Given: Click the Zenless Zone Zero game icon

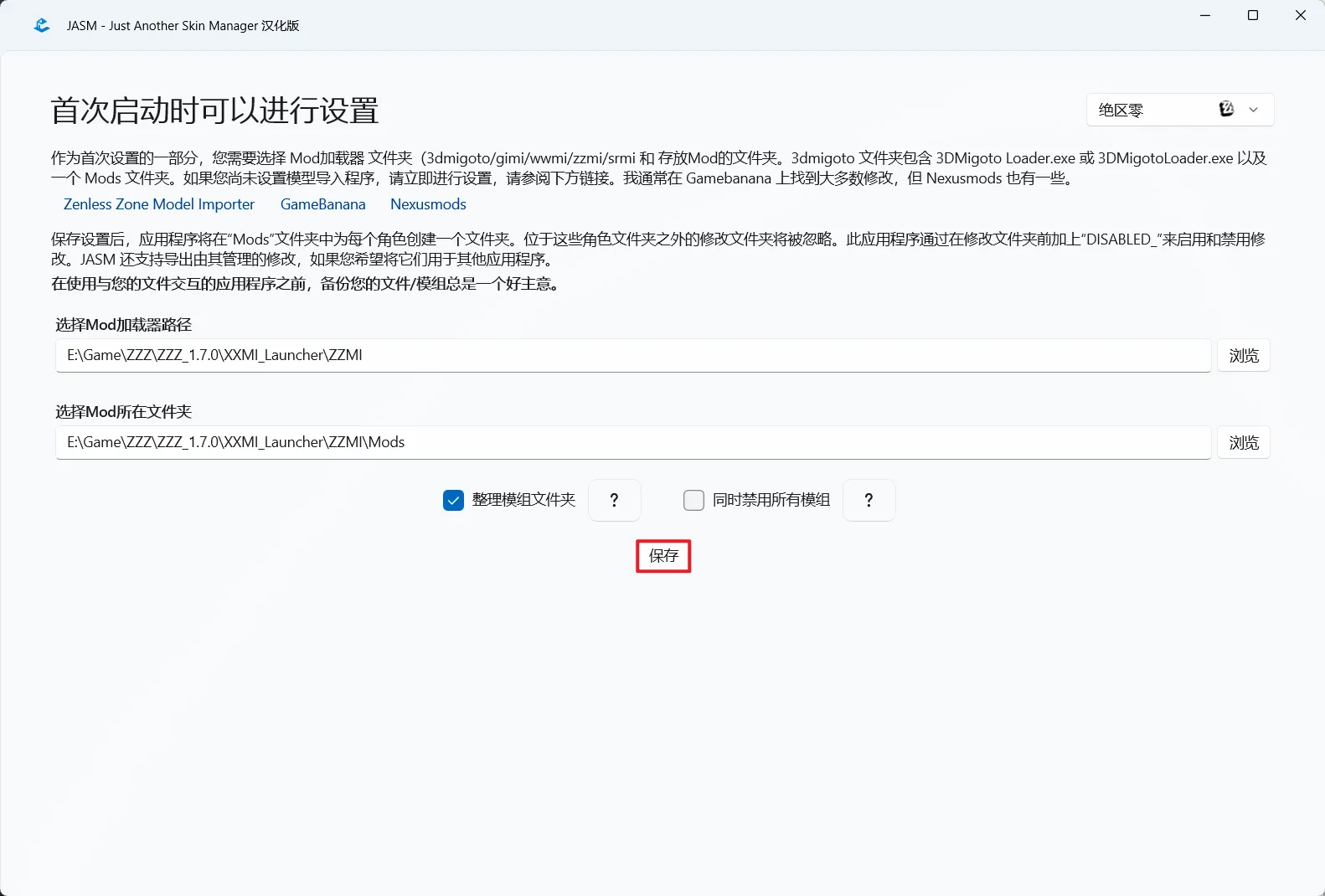Looking at the screenshot, I should pyautogui.click(x=1226, y=109).
